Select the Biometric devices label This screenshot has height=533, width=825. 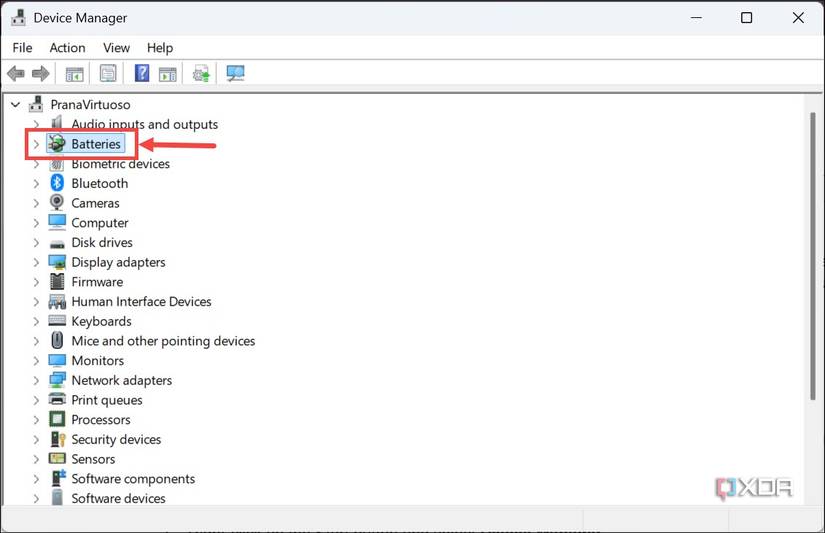(120, 164)
